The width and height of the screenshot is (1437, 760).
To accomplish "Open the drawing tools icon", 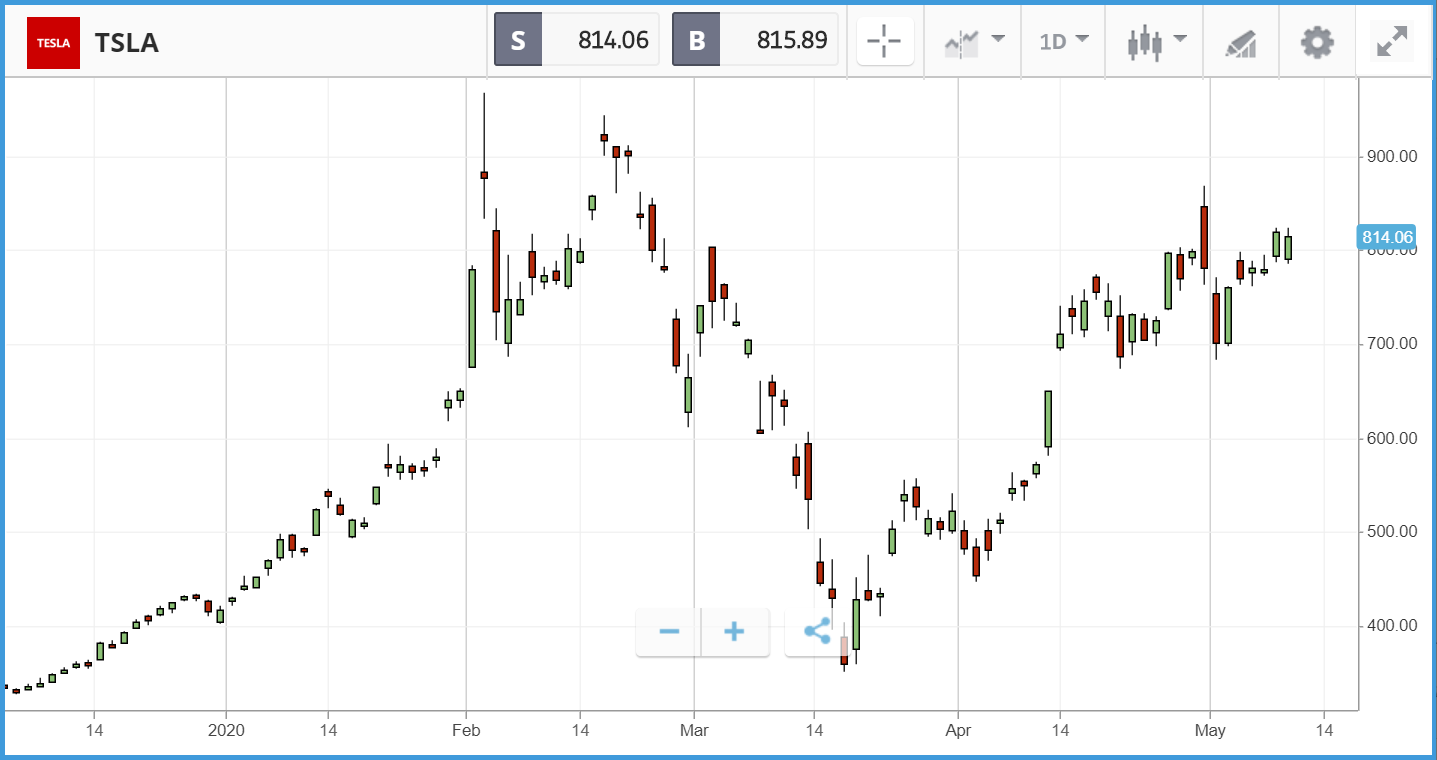I will pyautogui.click(x=1241, y=43).
